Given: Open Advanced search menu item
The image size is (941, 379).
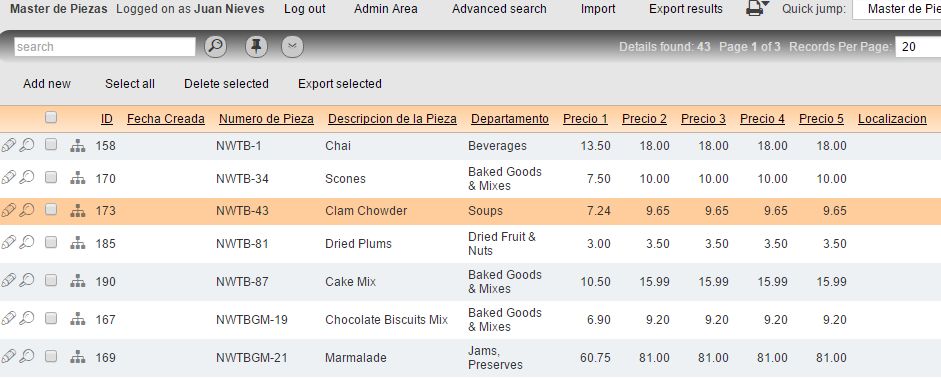Looking at the screenshot, I should point(499,9).
